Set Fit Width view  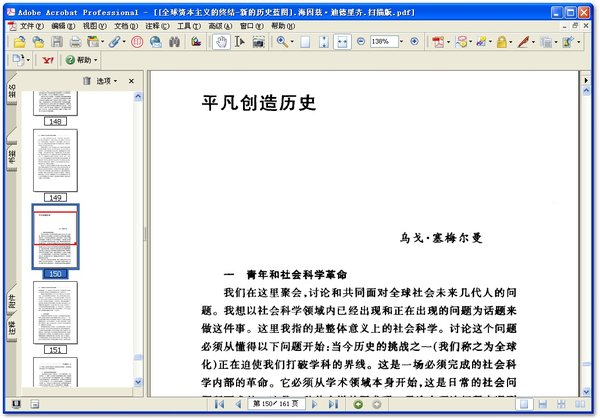pyautogui.click(x=342, y=42)
